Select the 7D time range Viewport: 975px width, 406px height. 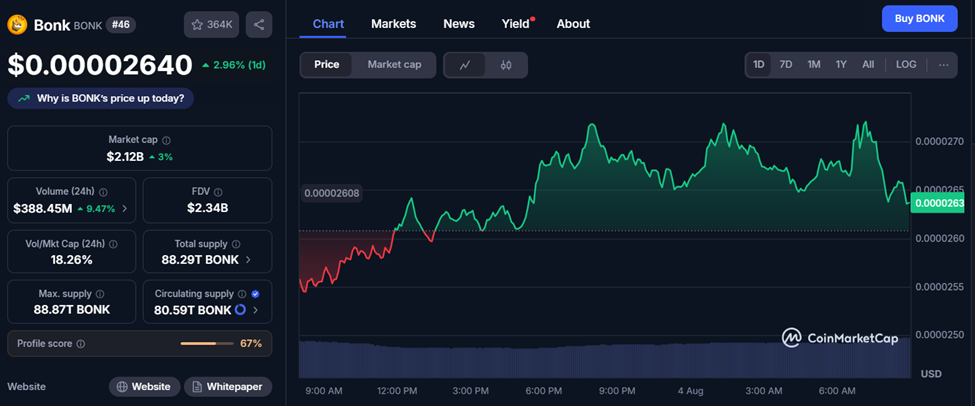click(786, 65)
